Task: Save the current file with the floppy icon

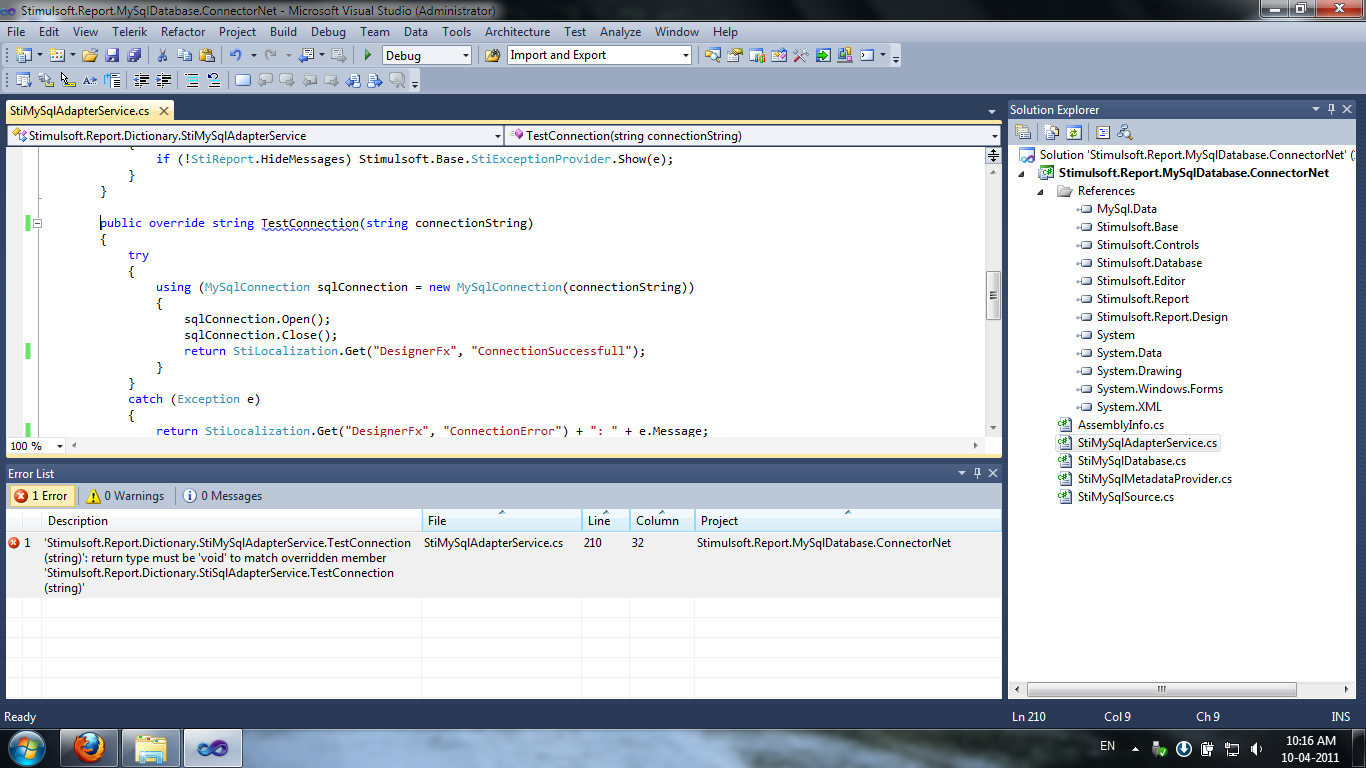Action: tap(112, 56)
